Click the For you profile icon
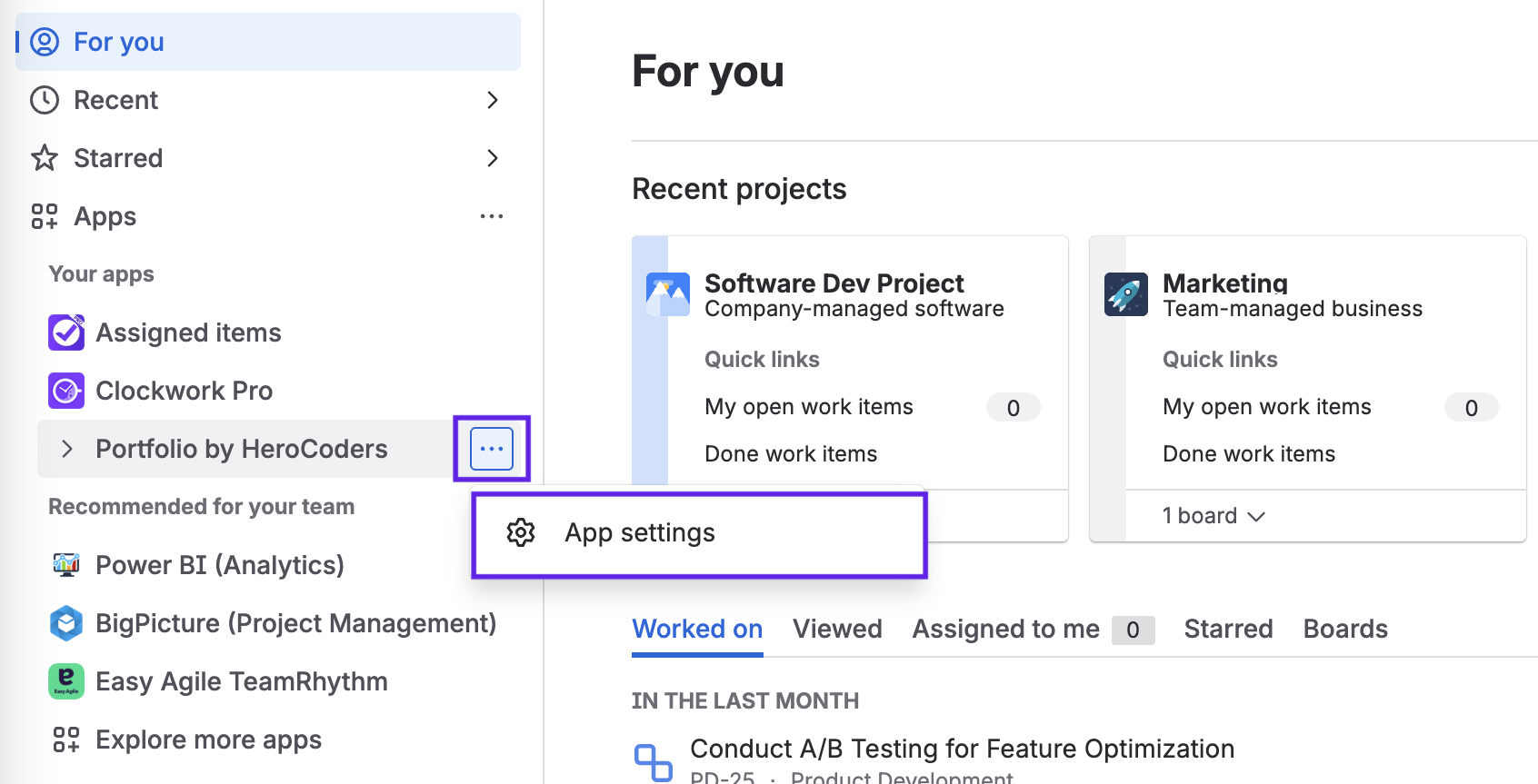1538x784 pixels. point(45,42)
